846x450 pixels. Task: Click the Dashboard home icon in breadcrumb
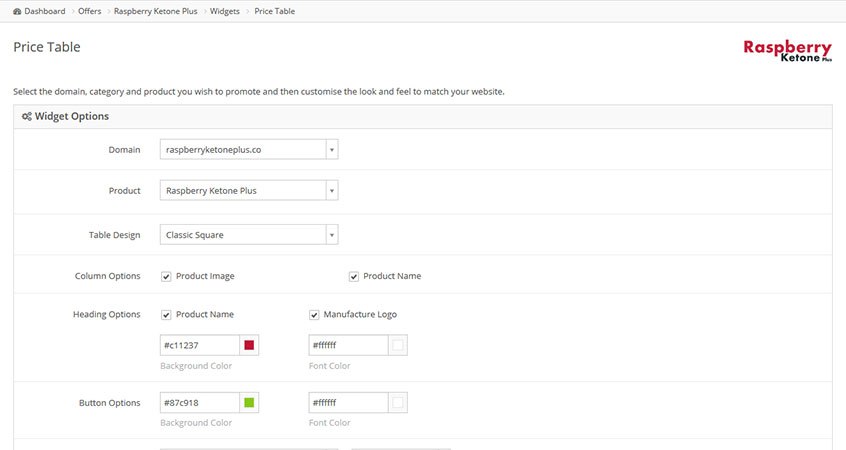pos(17,12)
